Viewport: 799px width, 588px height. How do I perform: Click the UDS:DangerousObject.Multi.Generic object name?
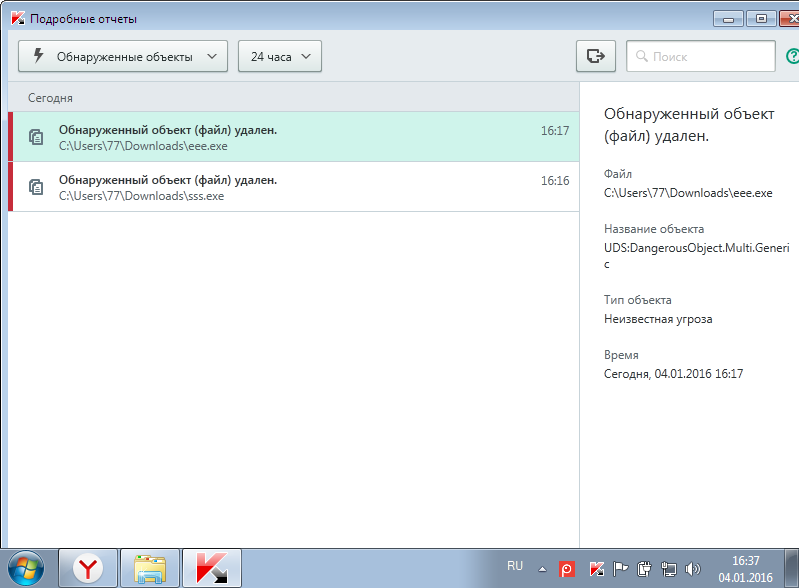coord(696,255)
